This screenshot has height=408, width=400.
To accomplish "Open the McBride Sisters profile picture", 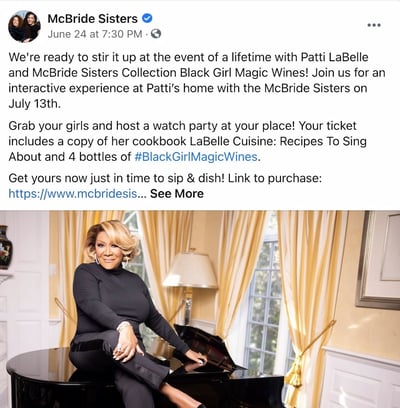I will click(x=25, y=26).
